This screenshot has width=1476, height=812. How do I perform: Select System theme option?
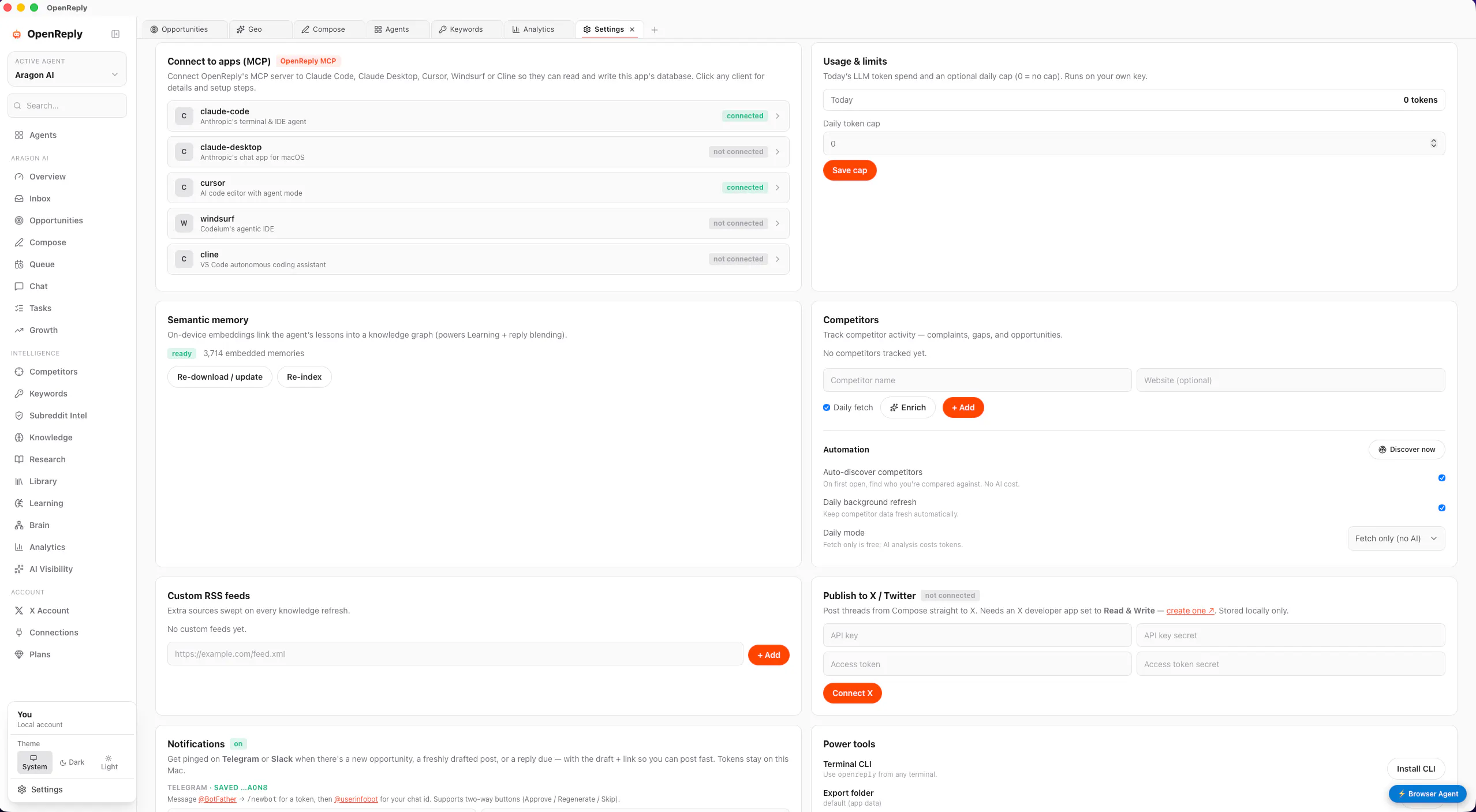point(35,762)
